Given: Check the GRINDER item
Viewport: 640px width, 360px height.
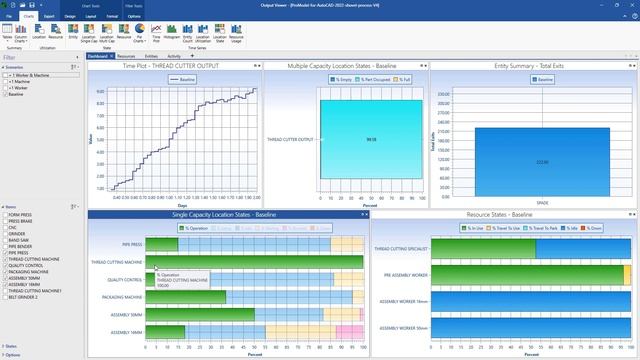Looking at the screenshot, I should (x=5, y=234).
